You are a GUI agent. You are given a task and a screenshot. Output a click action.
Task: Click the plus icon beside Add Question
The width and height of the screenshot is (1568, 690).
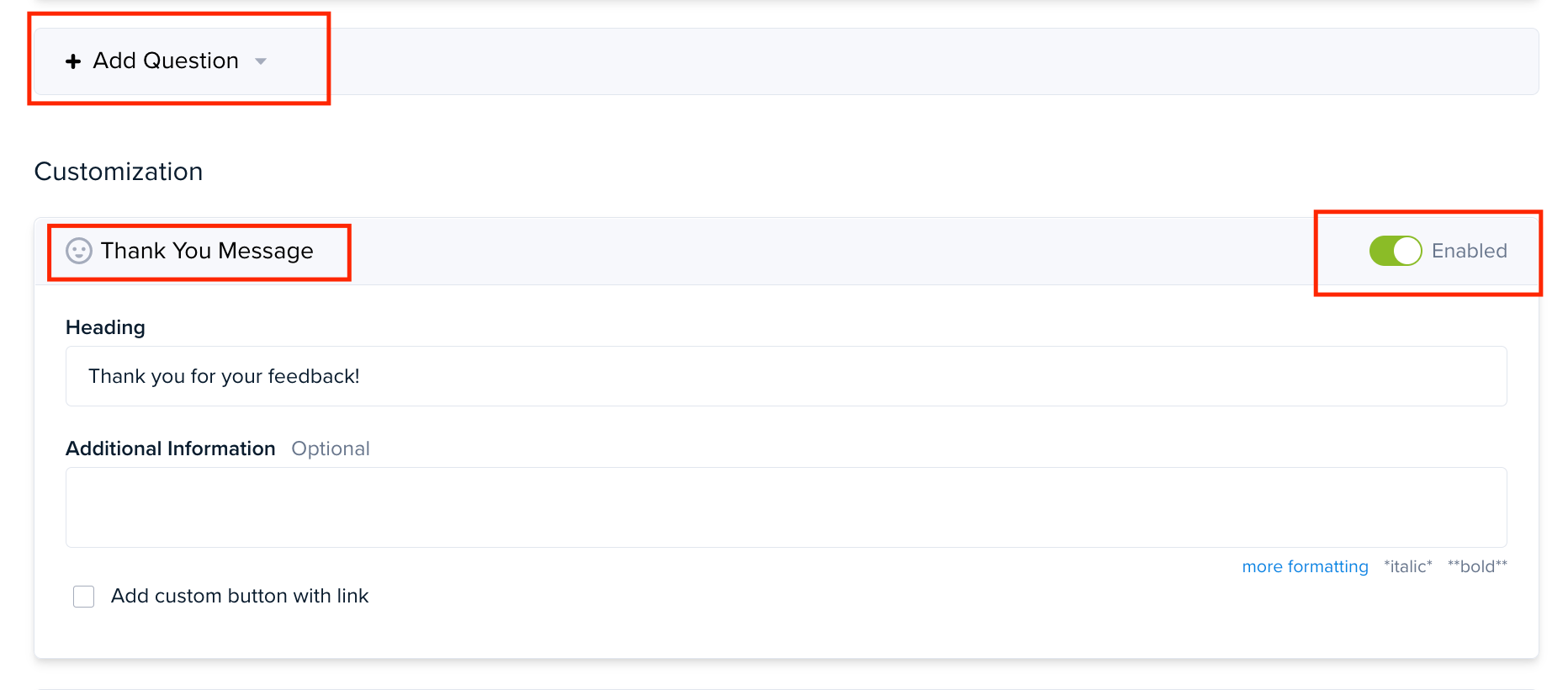(73, 61)
